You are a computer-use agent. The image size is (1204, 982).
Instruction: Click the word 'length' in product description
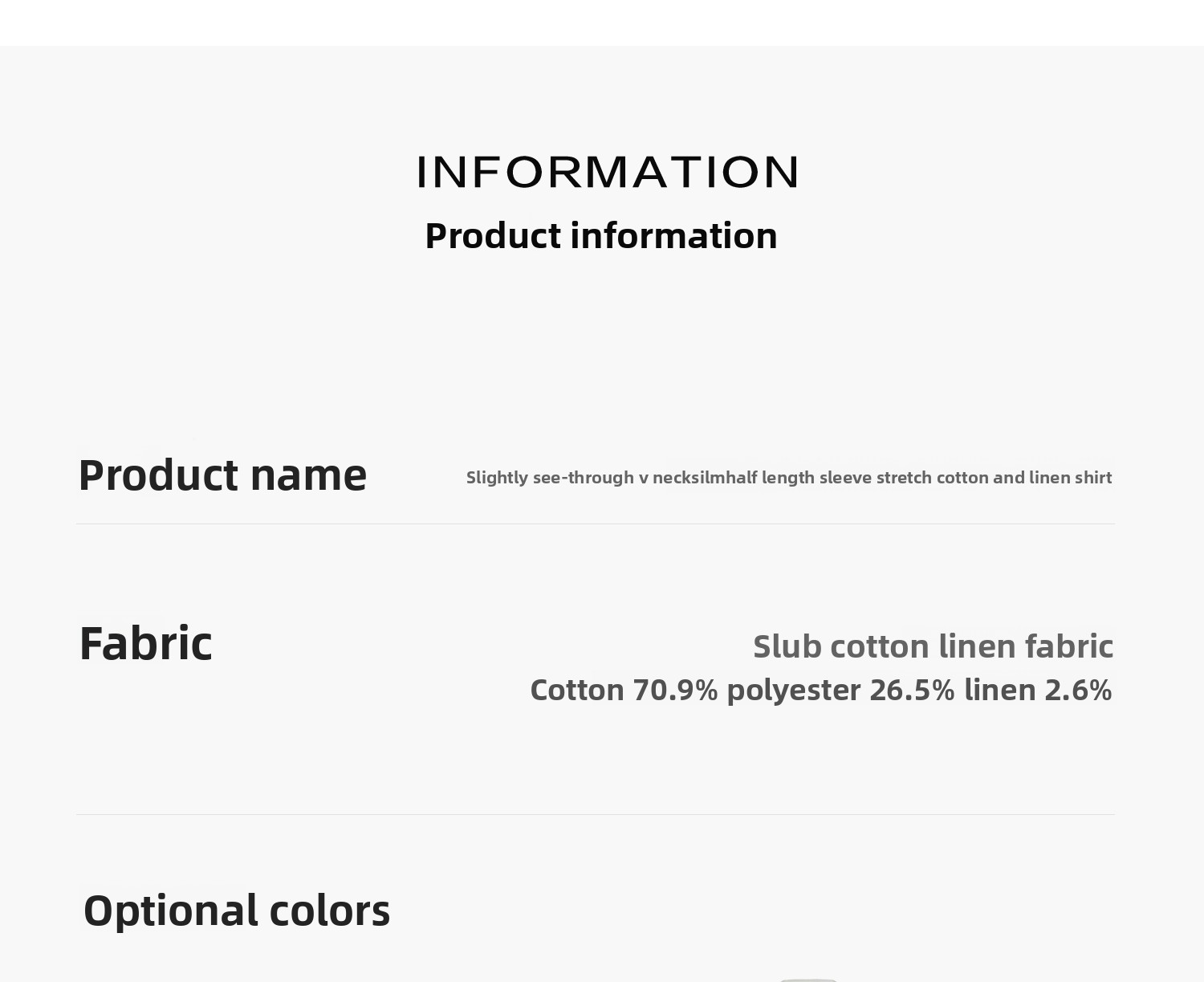[x=788, y=478]
